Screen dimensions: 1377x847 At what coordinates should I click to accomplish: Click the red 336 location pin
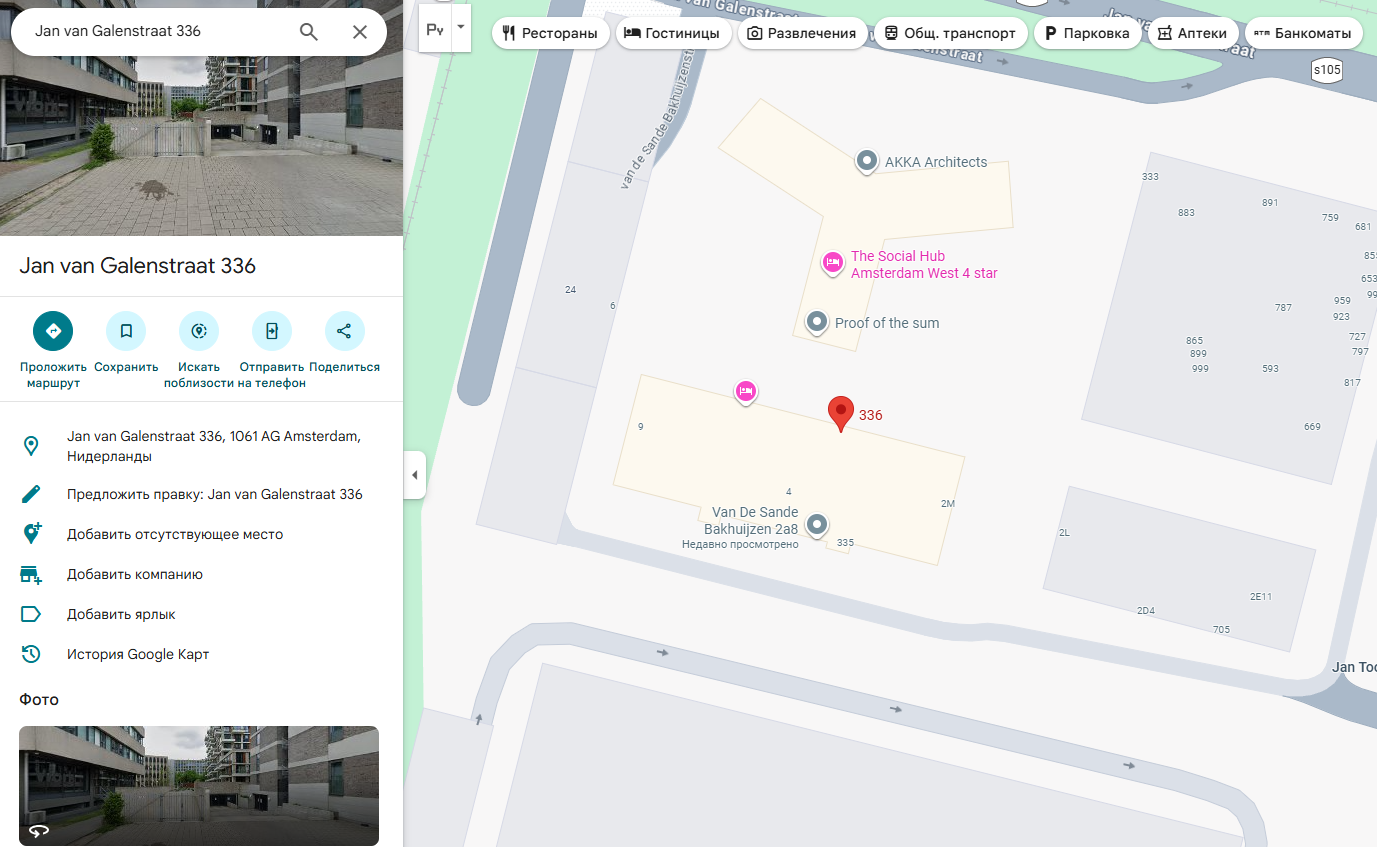pyautogui.click(x=841, y=412)
